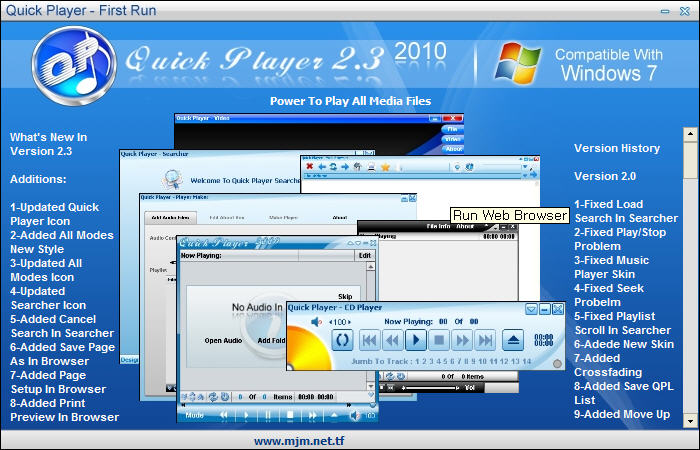
Task: Click the searcher magnifier icon in the Searcher window
Action: 173,179
